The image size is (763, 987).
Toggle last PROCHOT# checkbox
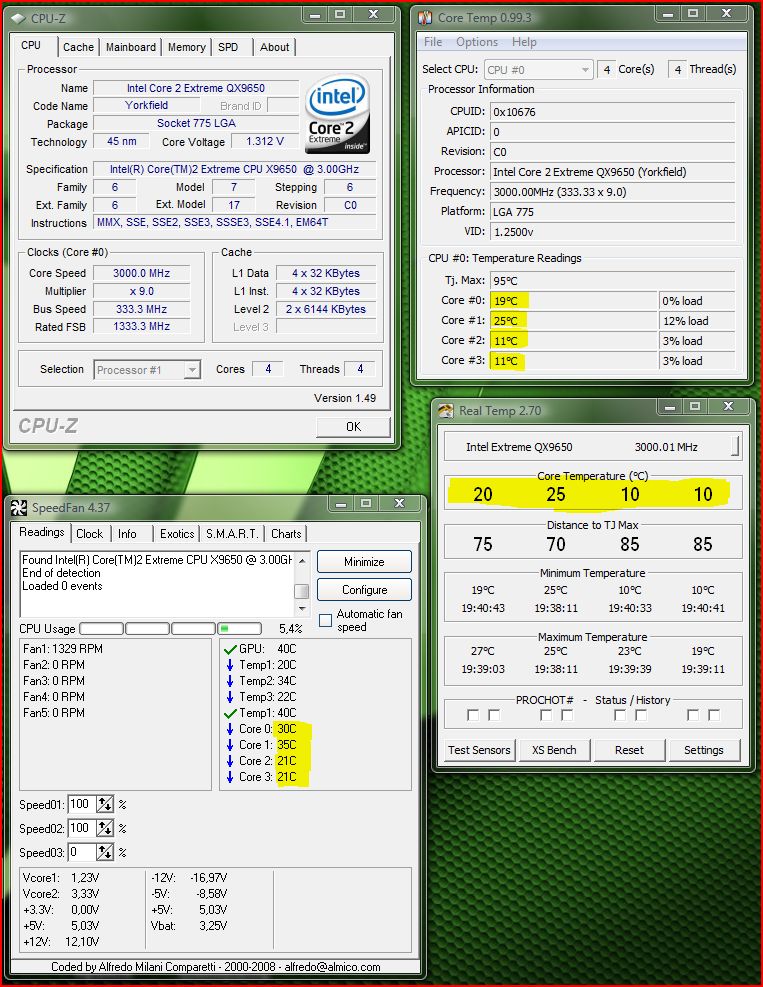pyautogui.click(x=714, y=715)
